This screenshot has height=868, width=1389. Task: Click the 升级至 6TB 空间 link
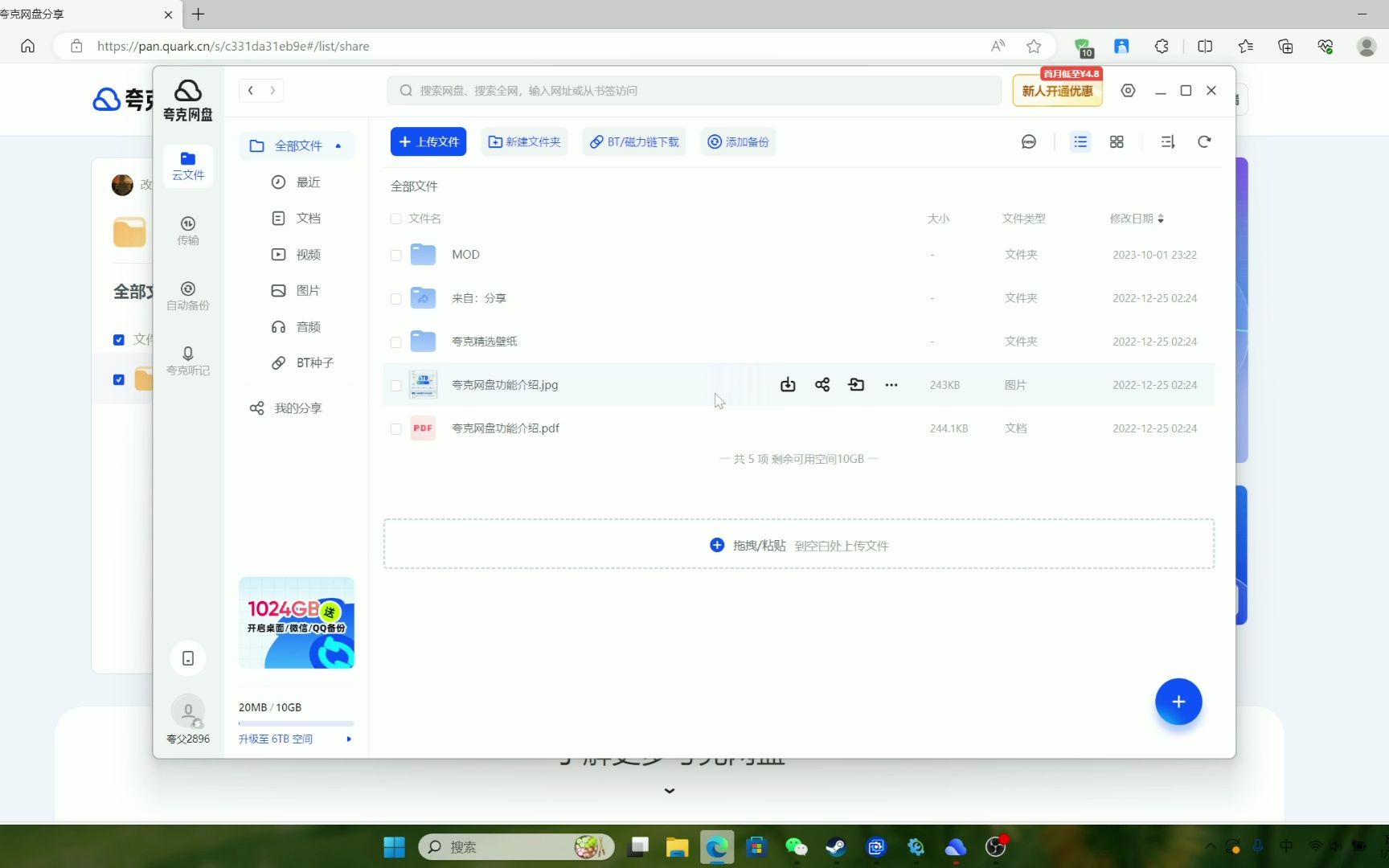point(276,739)
